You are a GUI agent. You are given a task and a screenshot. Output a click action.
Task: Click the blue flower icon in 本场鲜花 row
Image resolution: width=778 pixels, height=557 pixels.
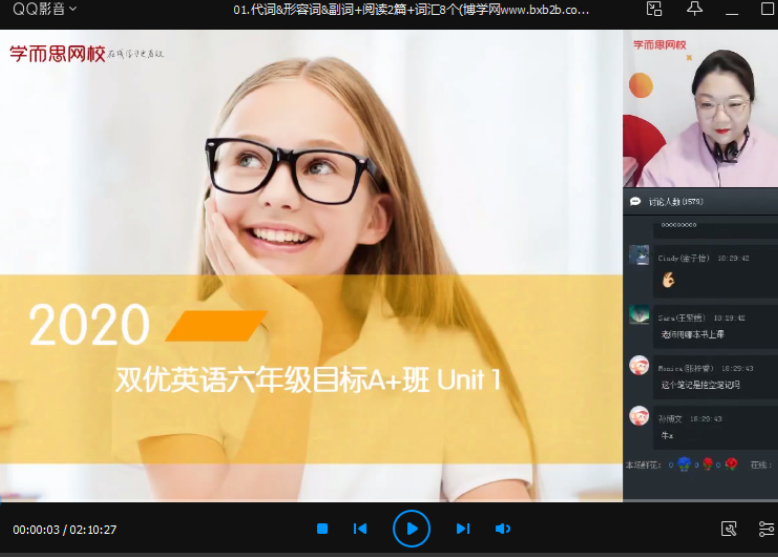684,464
